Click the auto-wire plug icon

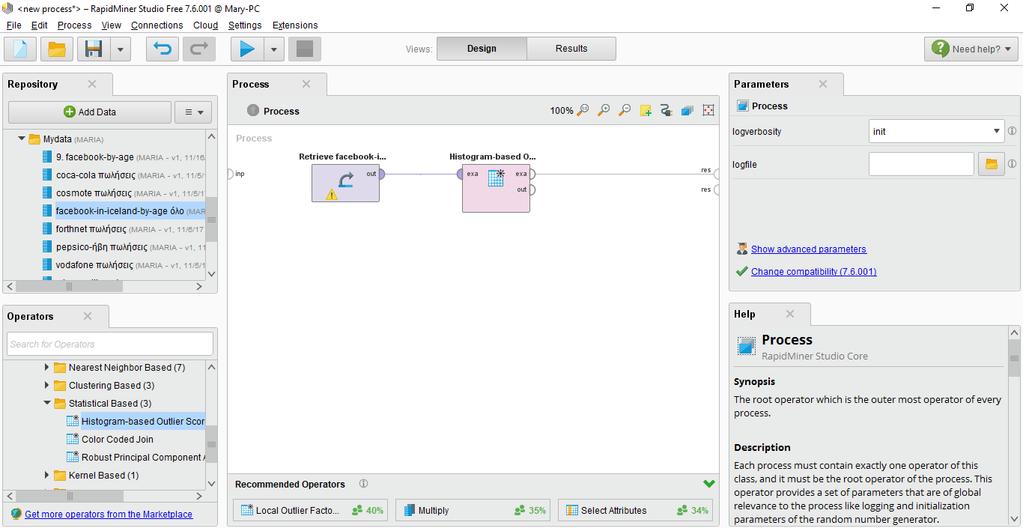point(666,111)
